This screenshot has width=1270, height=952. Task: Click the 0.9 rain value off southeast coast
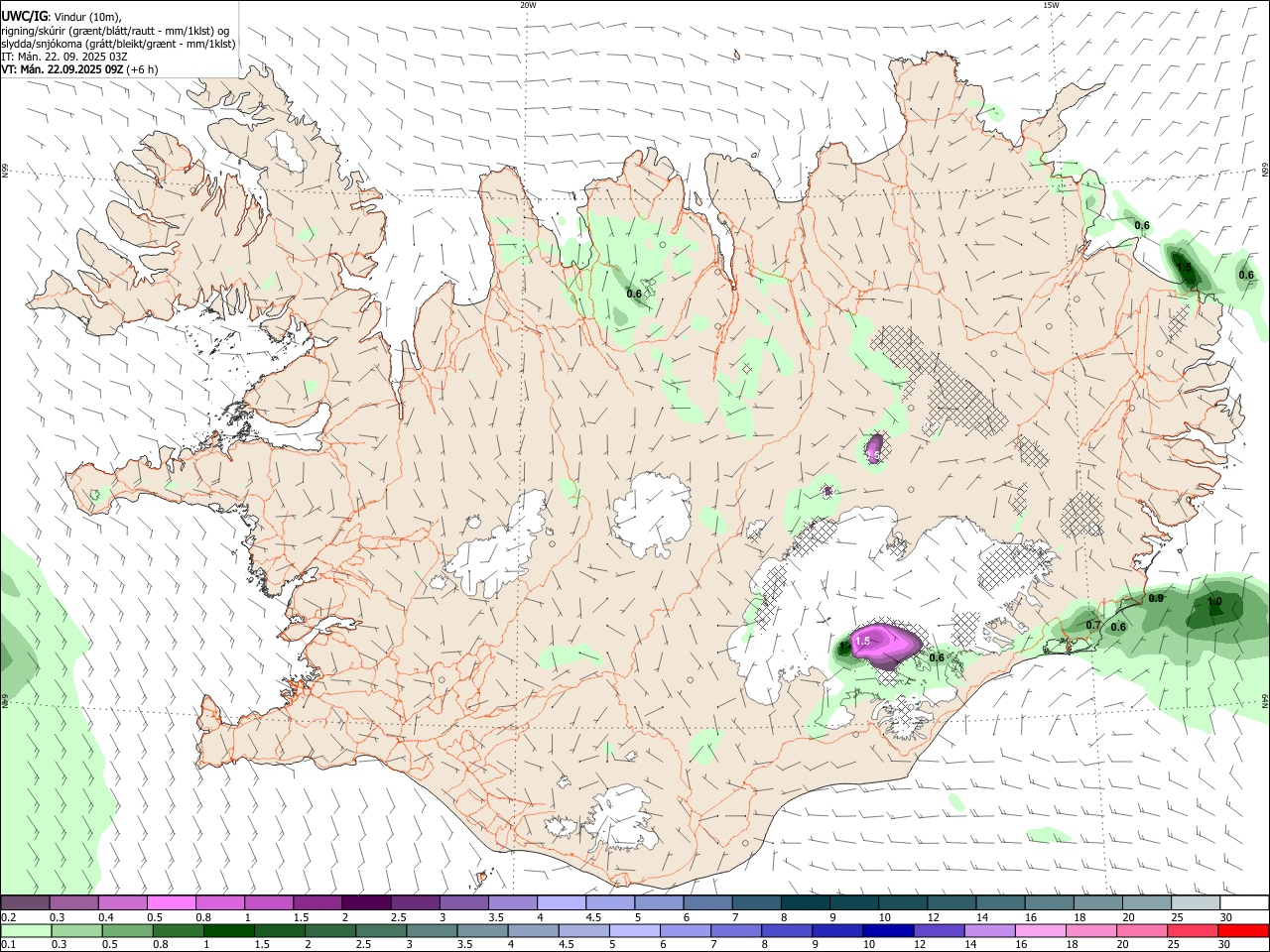[1156, 598]
